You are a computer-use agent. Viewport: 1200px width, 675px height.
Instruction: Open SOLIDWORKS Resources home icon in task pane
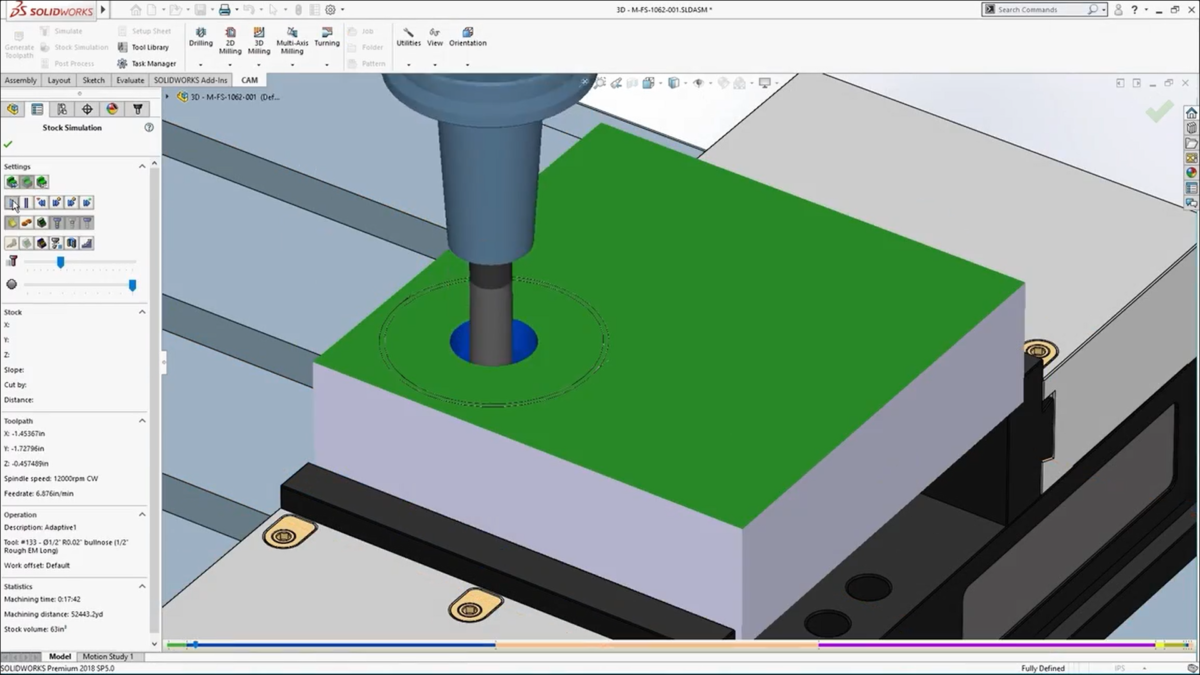pyautogui.click(x=1191, y=113)
